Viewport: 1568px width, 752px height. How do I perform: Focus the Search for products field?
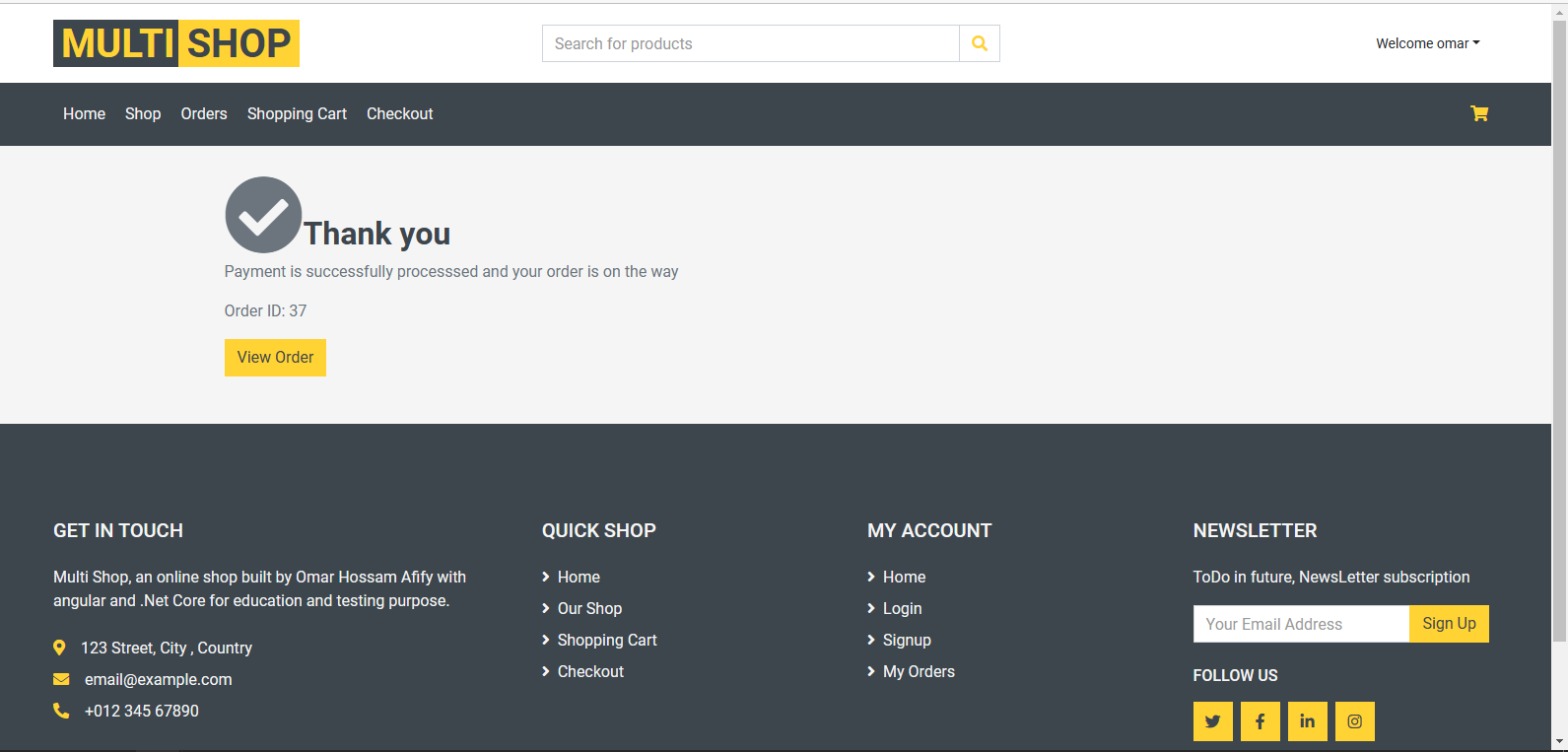(751, 43)
